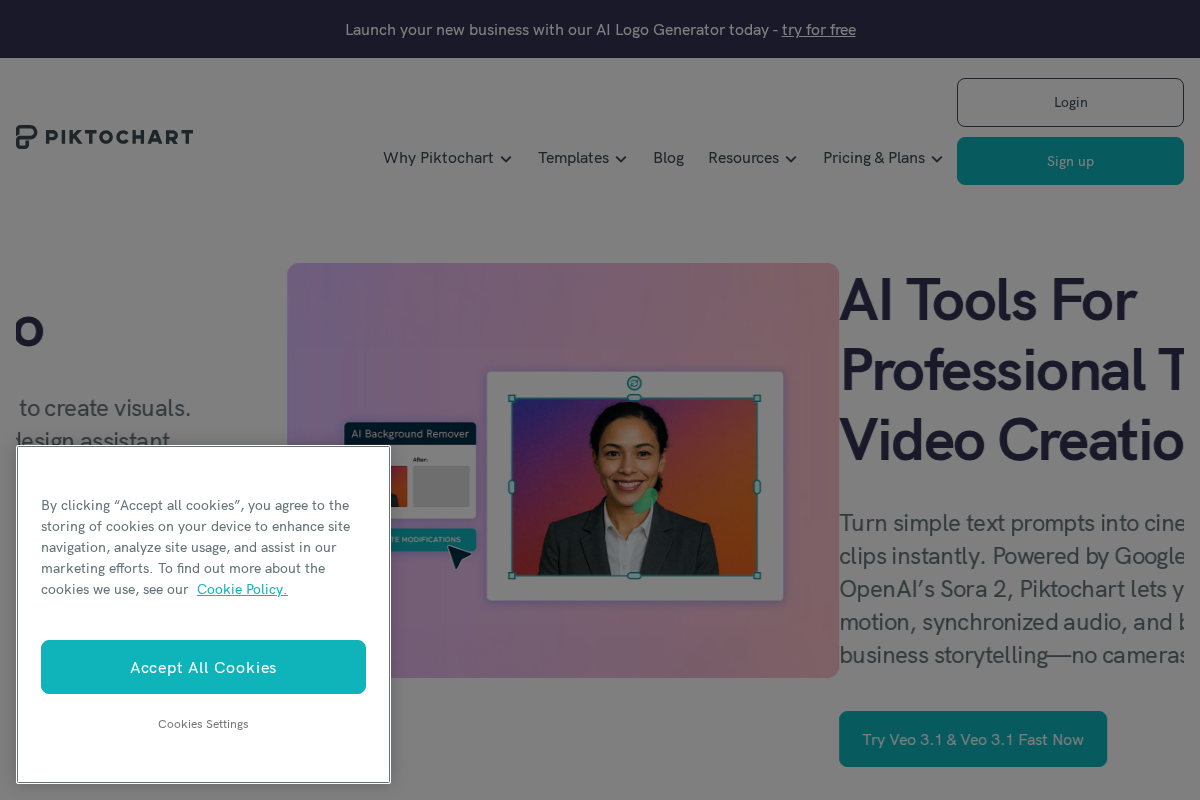Click the rotation handle above the selected image

point(634,381)
